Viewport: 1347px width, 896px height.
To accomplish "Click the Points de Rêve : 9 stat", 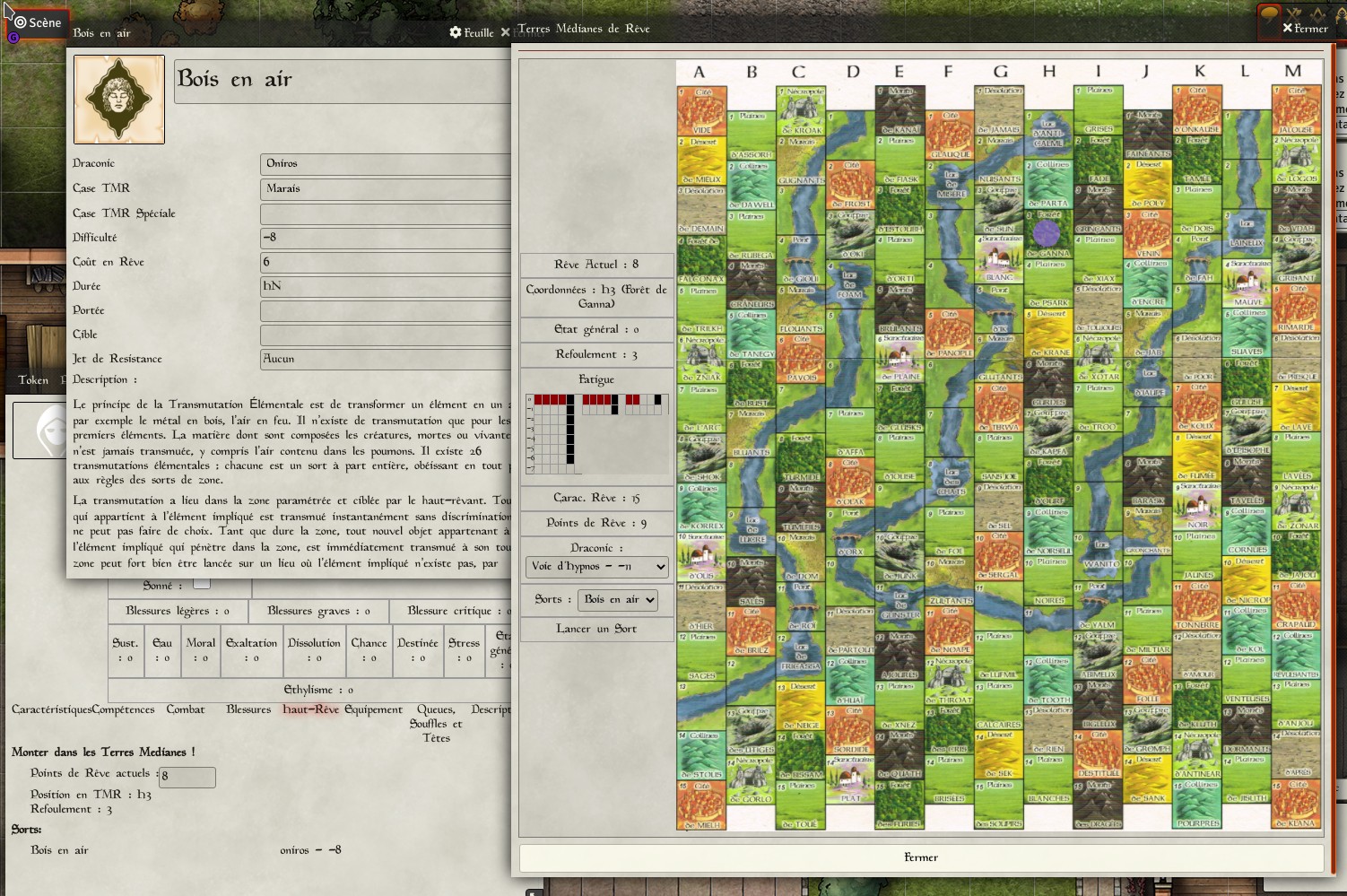I will point(596,523).
